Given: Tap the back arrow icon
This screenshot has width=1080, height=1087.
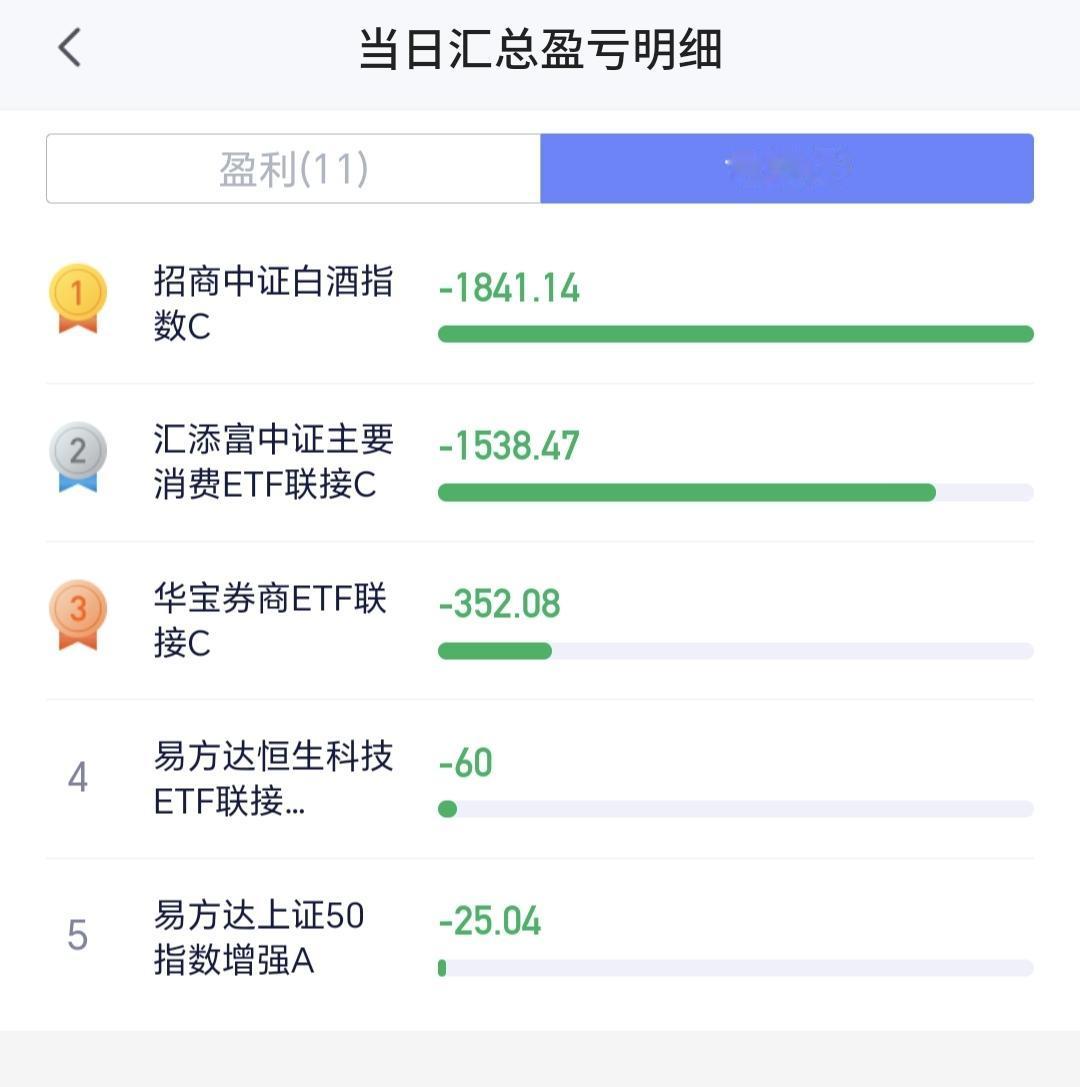Looking at the screenshot, I should [69, 48].
